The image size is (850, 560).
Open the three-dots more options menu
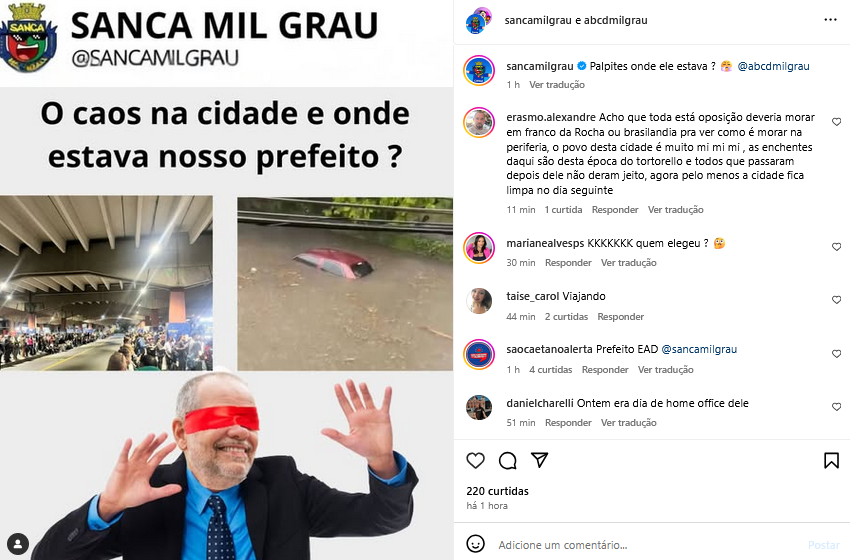click(x=830, y=20)
